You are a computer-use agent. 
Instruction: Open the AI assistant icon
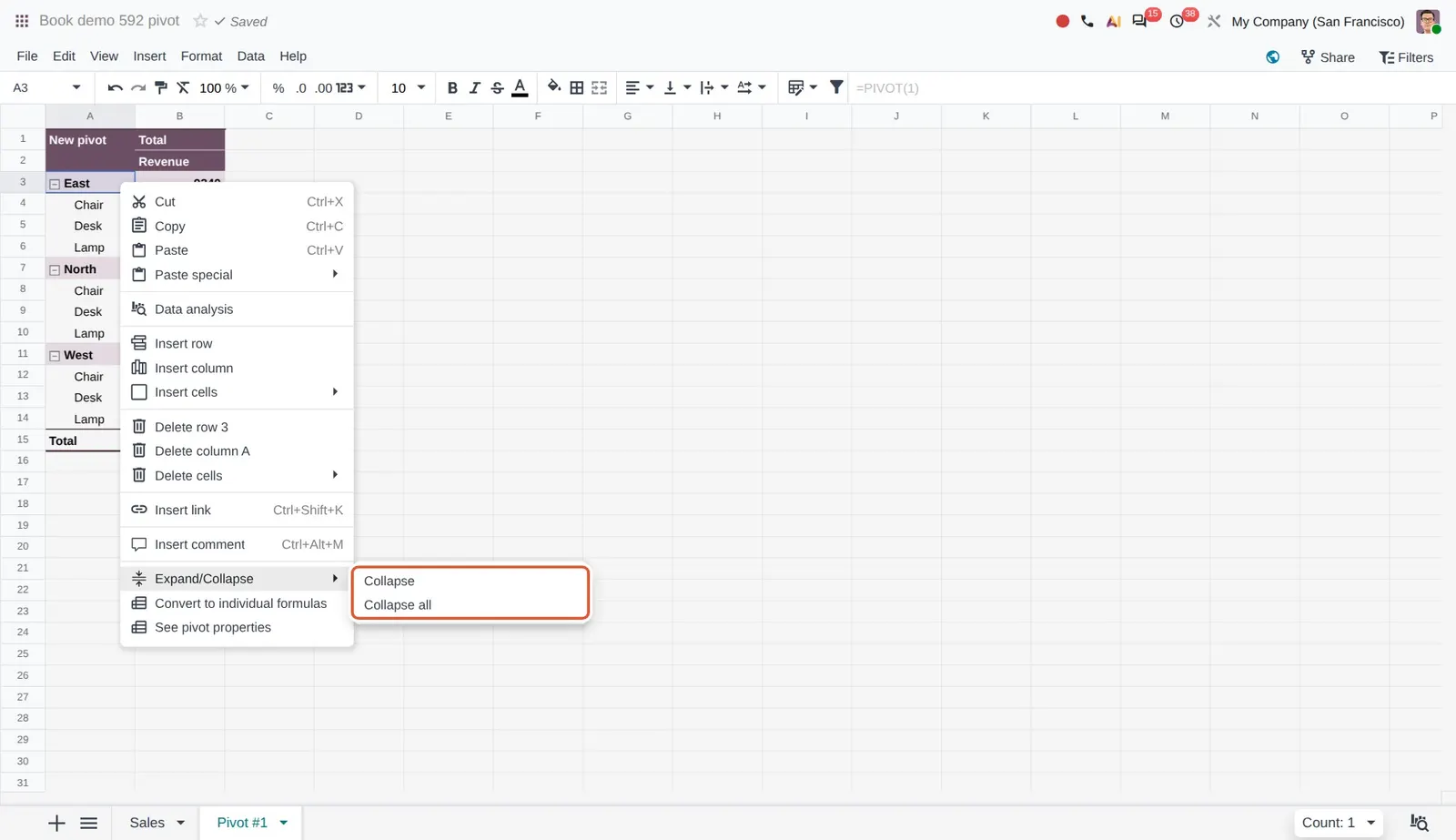click(x=1113, y=21)
